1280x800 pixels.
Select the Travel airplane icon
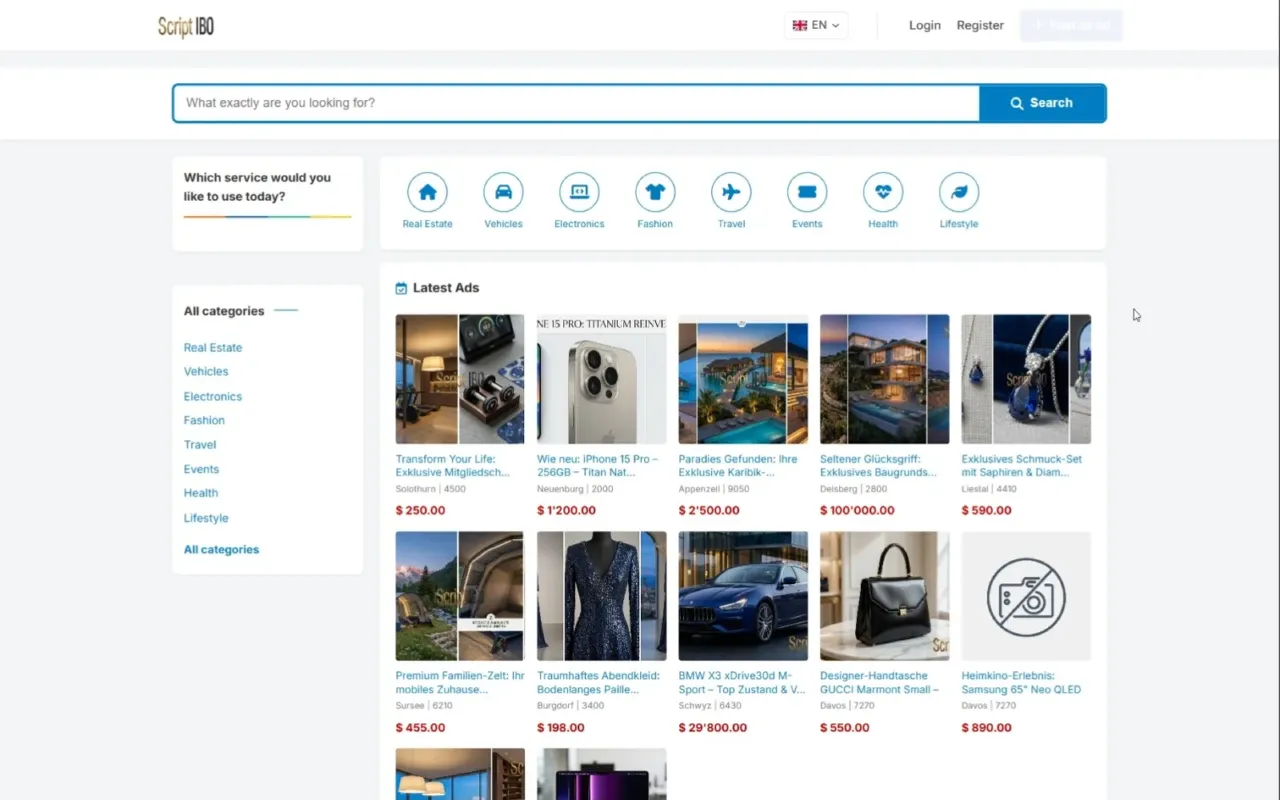[731, 192]
